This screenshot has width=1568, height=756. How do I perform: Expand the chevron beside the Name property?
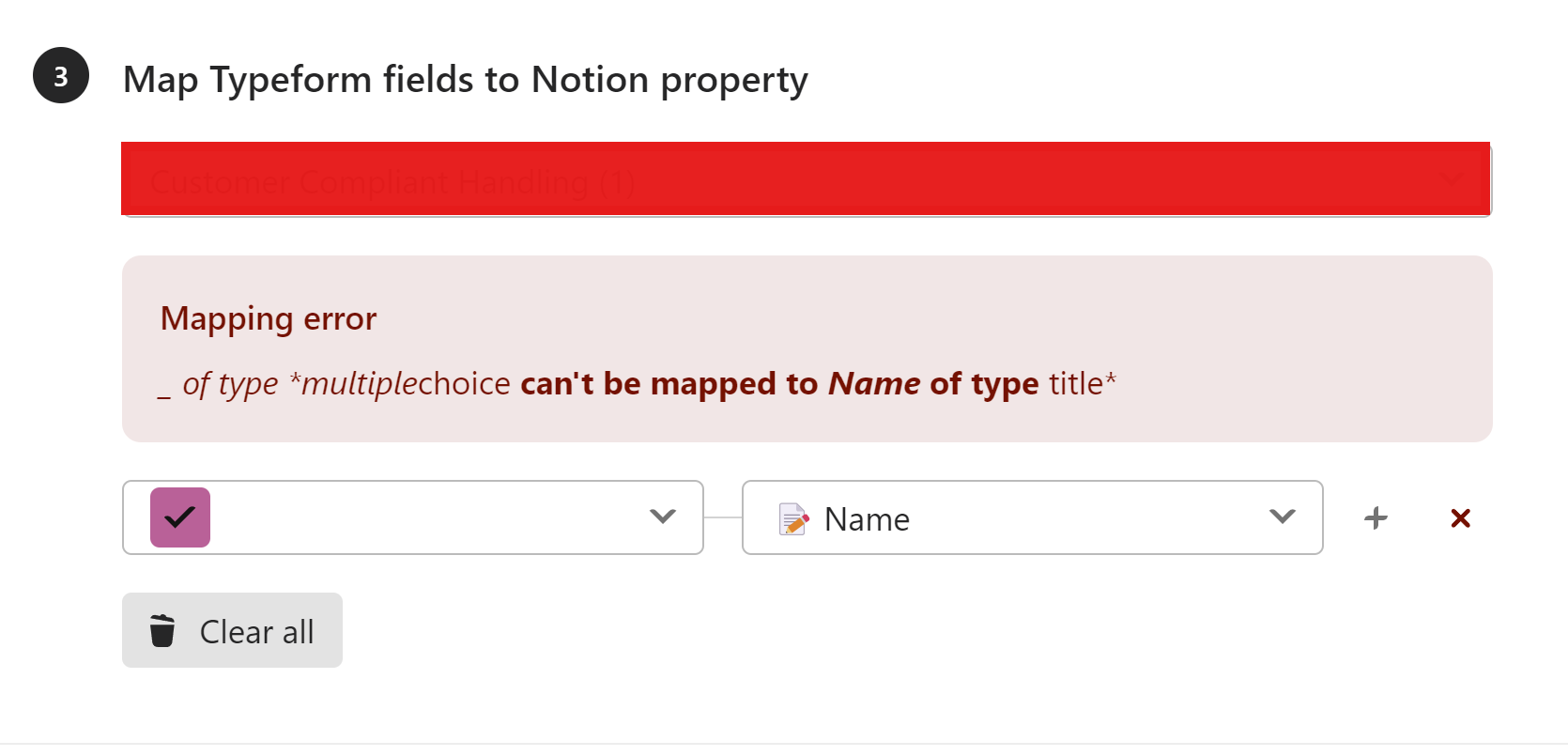(x=1283, y=517)
